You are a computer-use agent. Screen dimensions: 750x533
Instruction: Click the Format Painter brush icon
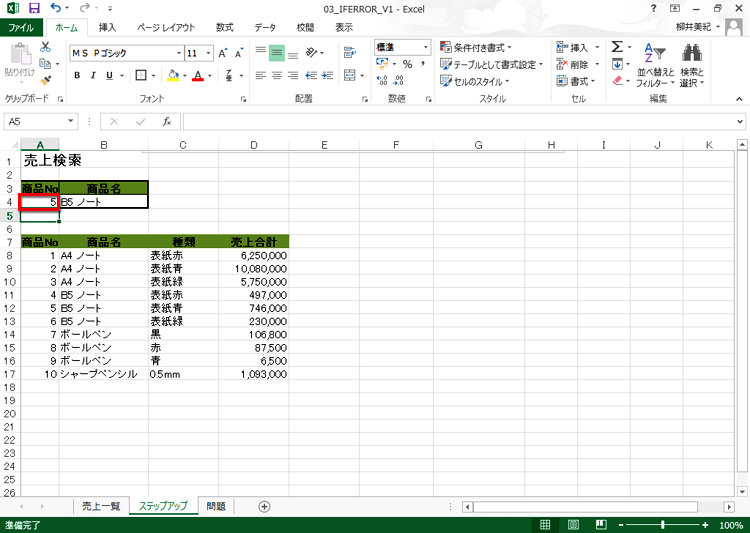click(45, 80)
